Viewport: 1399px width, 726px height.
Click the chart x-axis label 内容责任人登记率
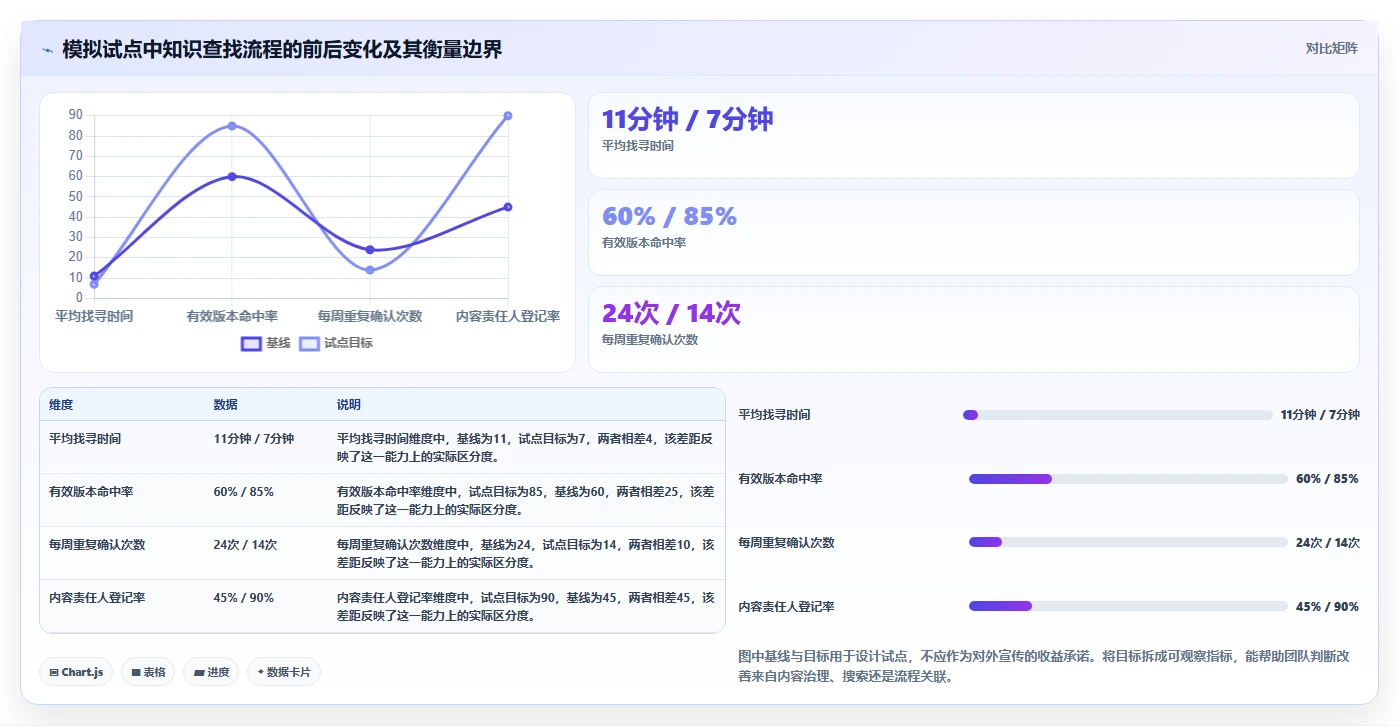[508, 316]
